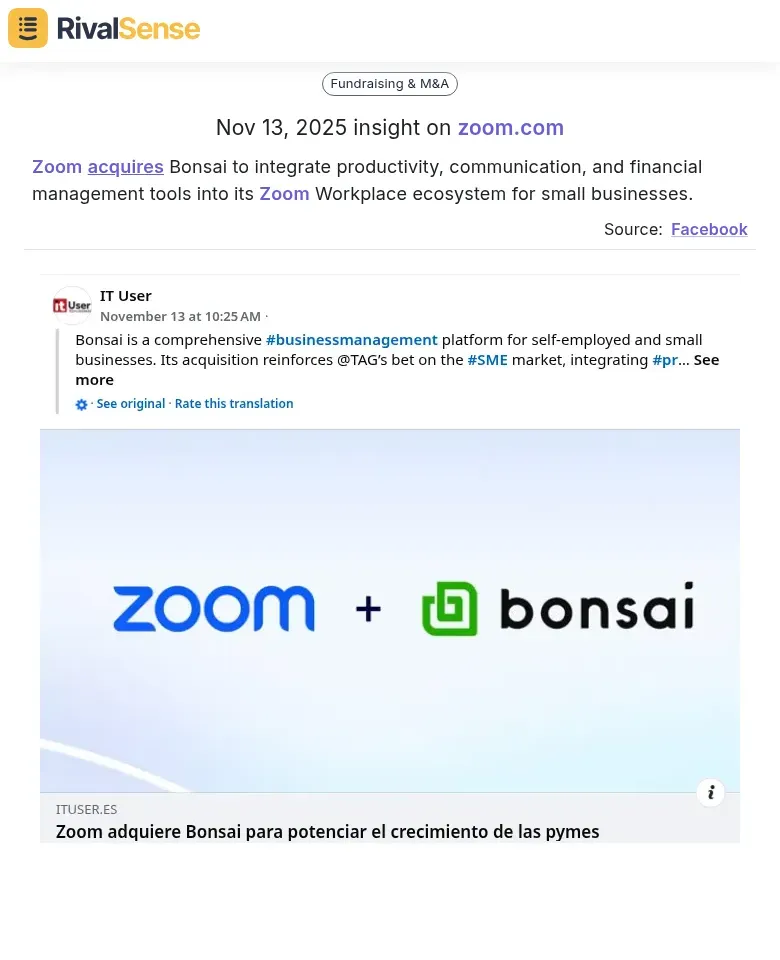Click the first Zoom link in the summary
780x960 pixels.
coord(57,166)
